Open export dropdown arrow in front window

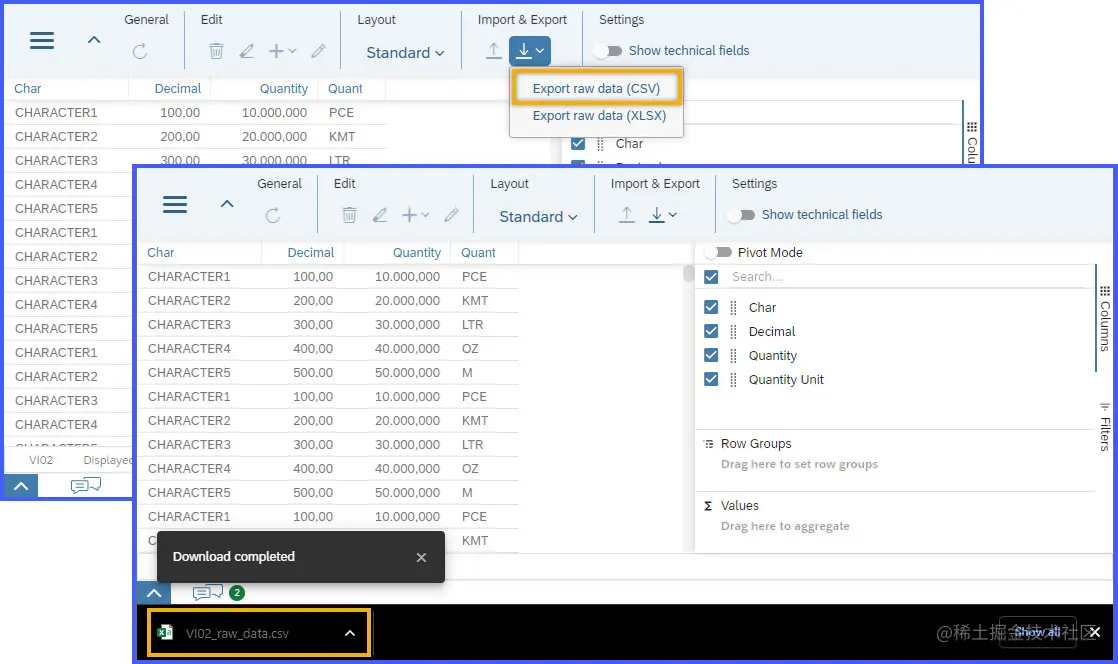(672, 215)
